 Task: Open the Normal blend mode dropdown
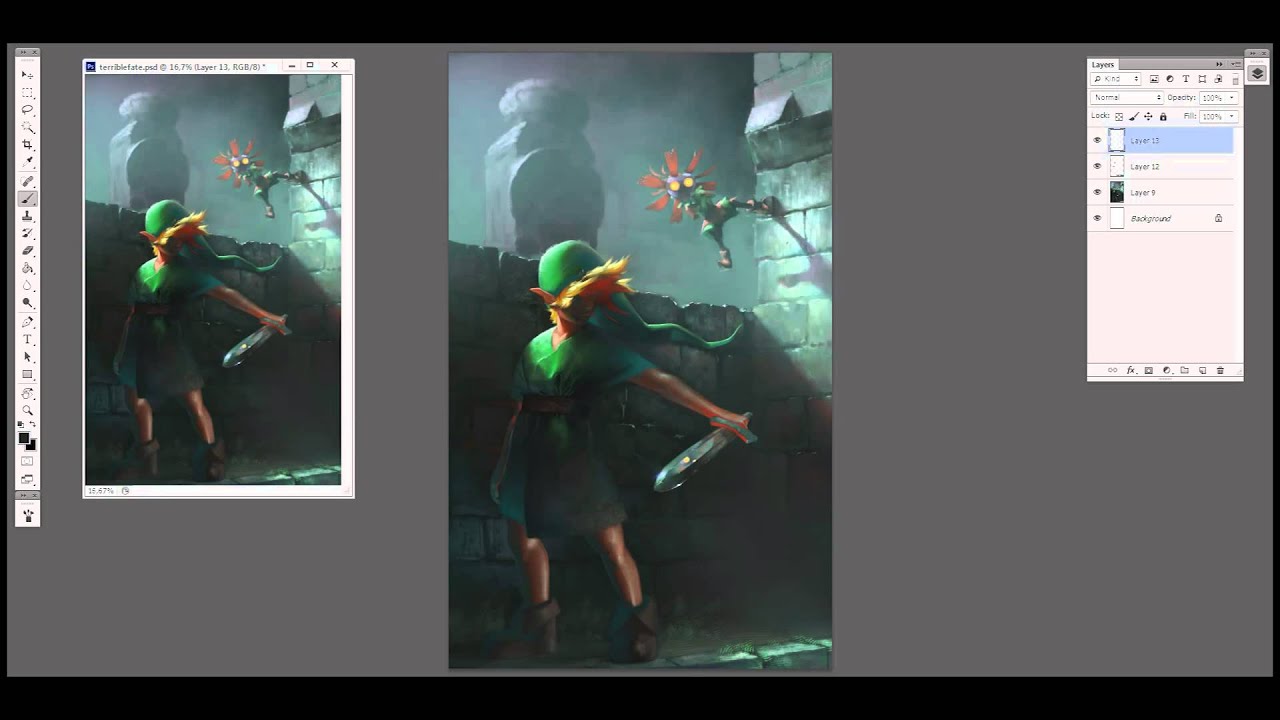click(1127, 98)
